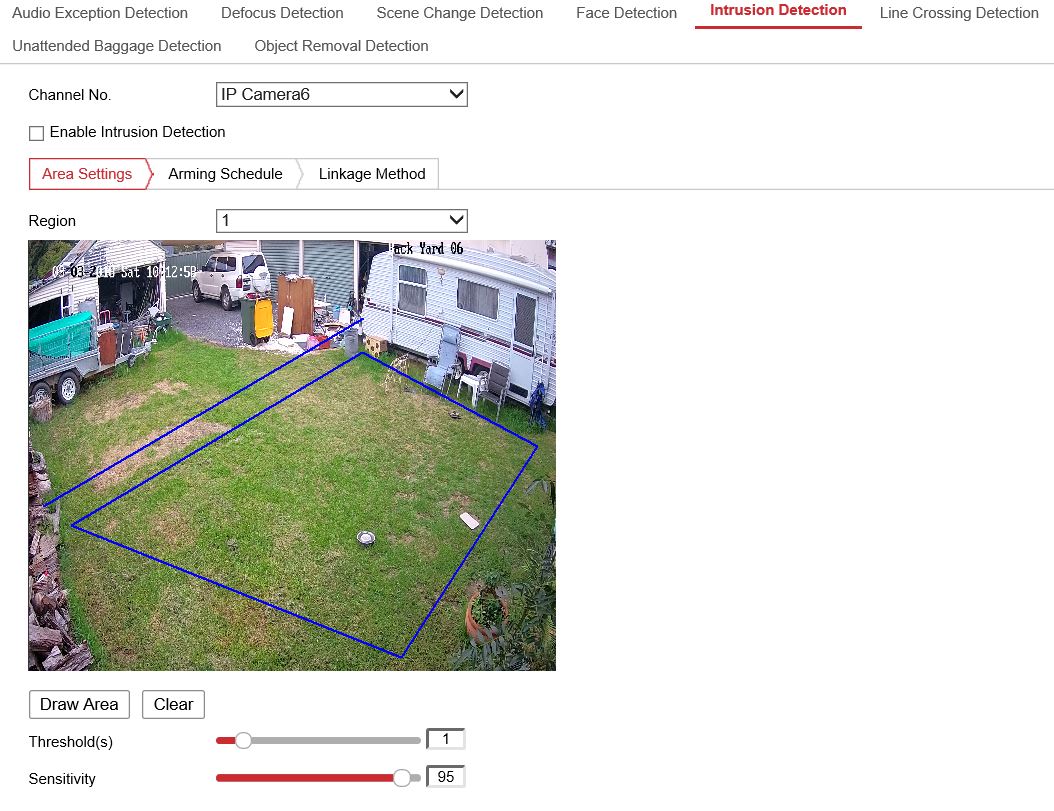Click the Sensitivity value field showing 95
Image resolution: width=1054 pixels, height=811 pixels.
[x=446, y=777]
